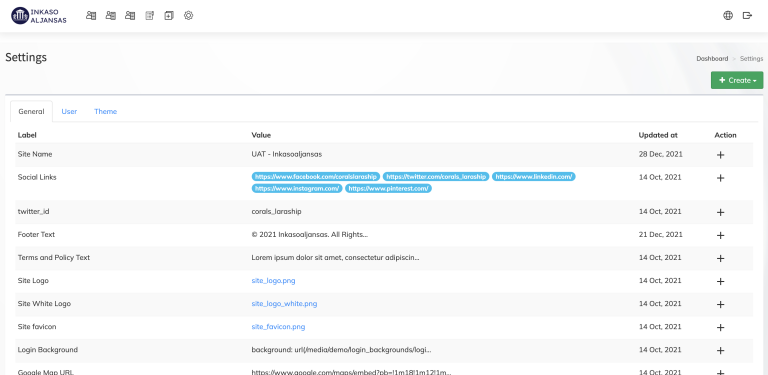Click the '28 Dec, 2021' date cell

[660, 154]
